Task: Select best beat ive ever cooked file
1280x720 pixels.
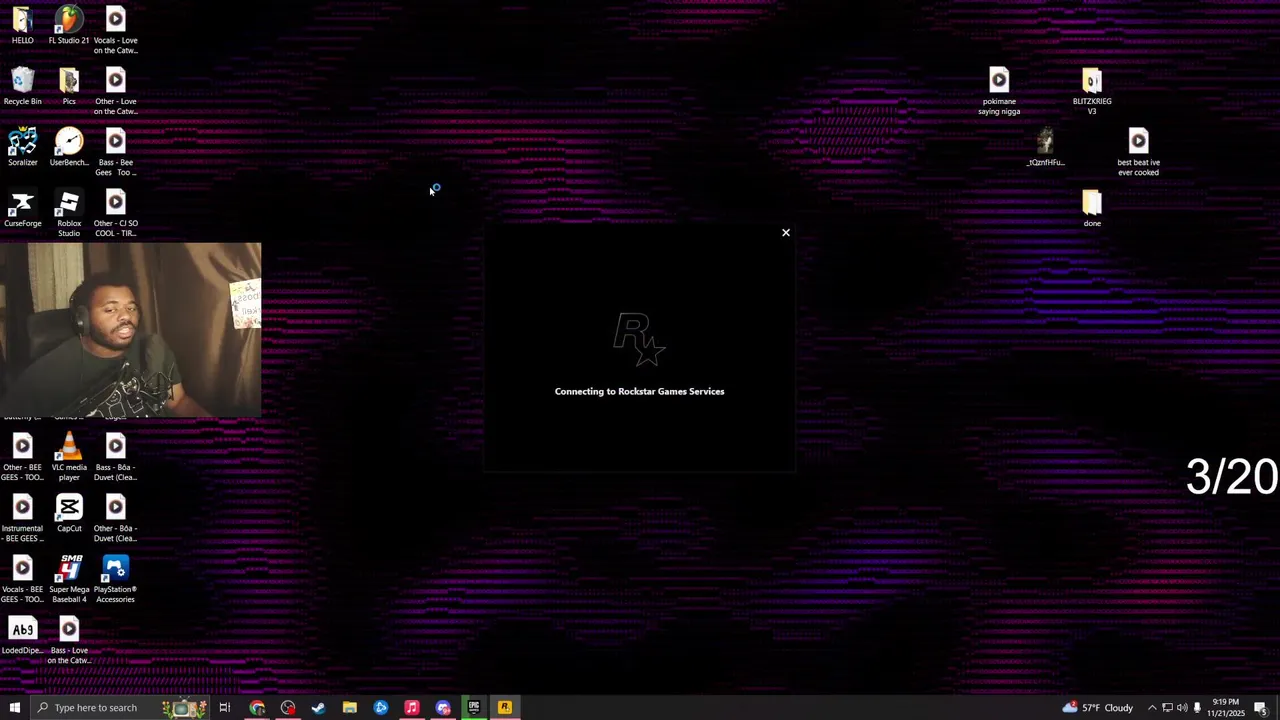Action: [x=1138, y=153]
